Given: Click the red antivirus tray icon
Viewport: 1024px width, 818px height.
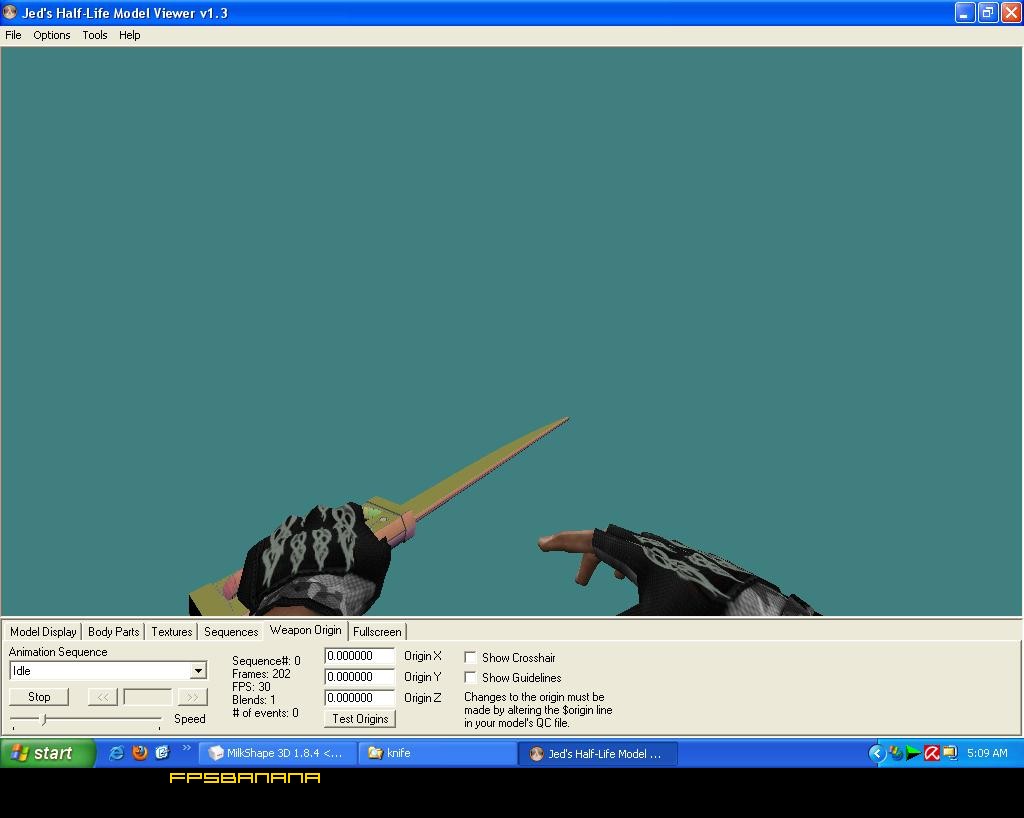Looking at the screenshot, I should point(931,753).
